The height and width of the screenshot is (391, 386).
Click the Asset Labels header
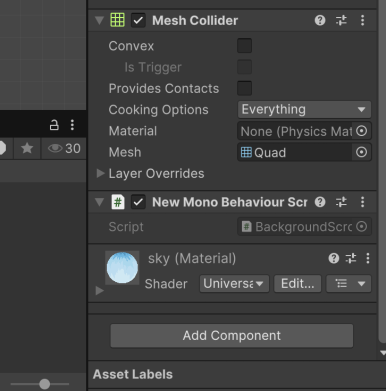click(133, 374)
